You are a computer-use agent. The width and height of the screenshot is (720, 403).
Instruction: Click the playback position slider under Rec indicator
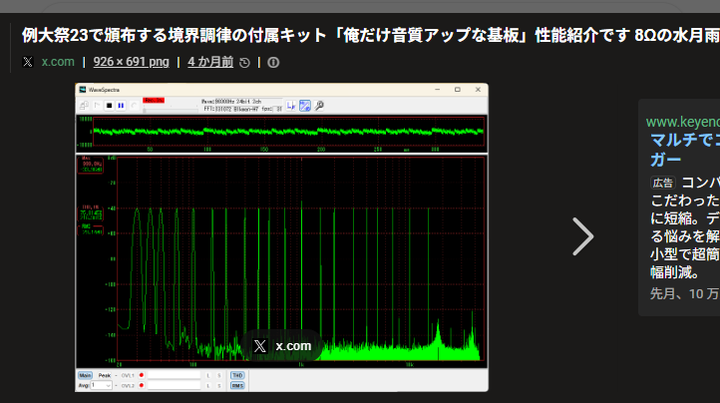click(170, 110)
